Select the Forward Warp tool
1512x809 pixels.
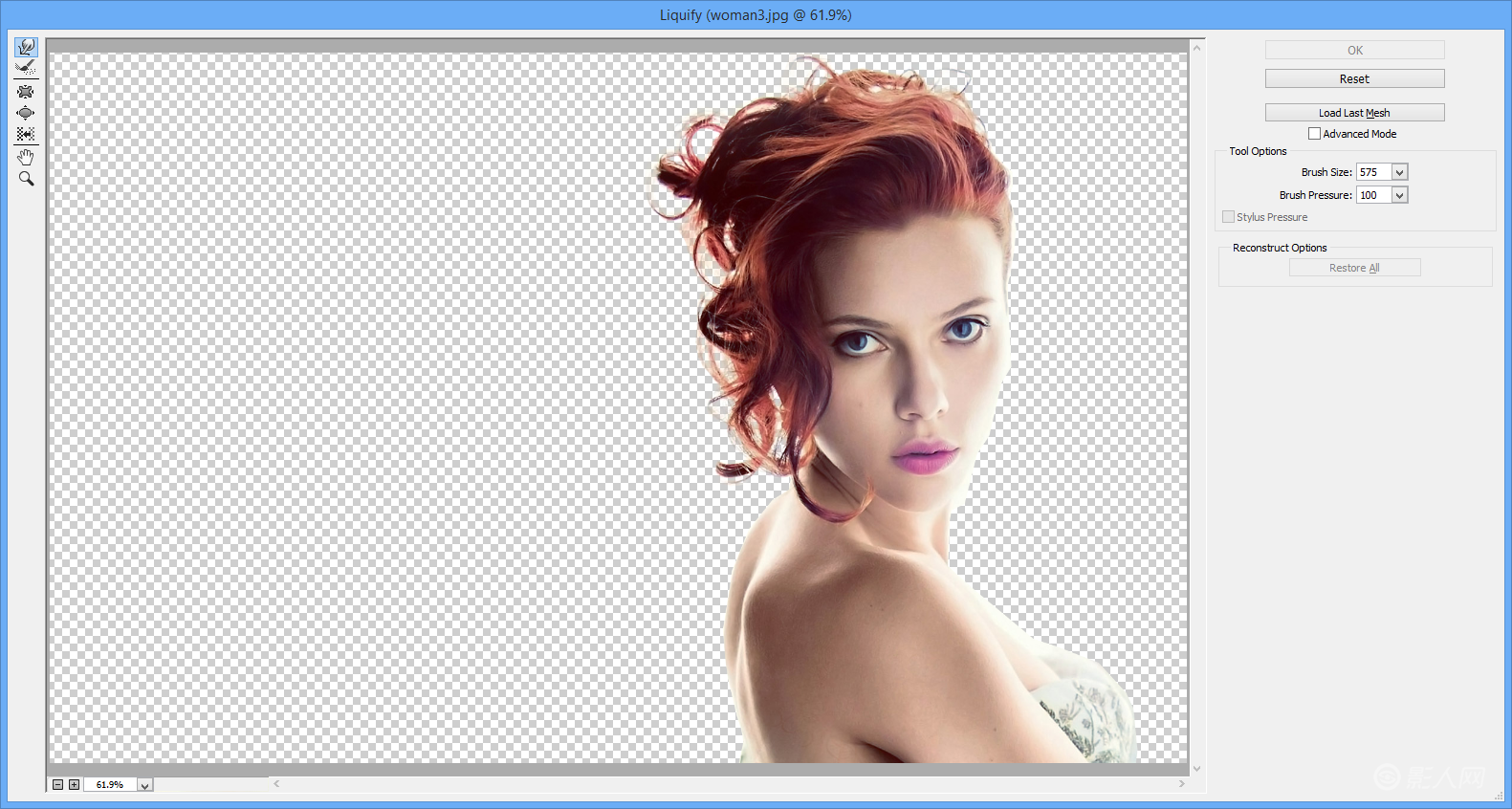coord(26,47)
